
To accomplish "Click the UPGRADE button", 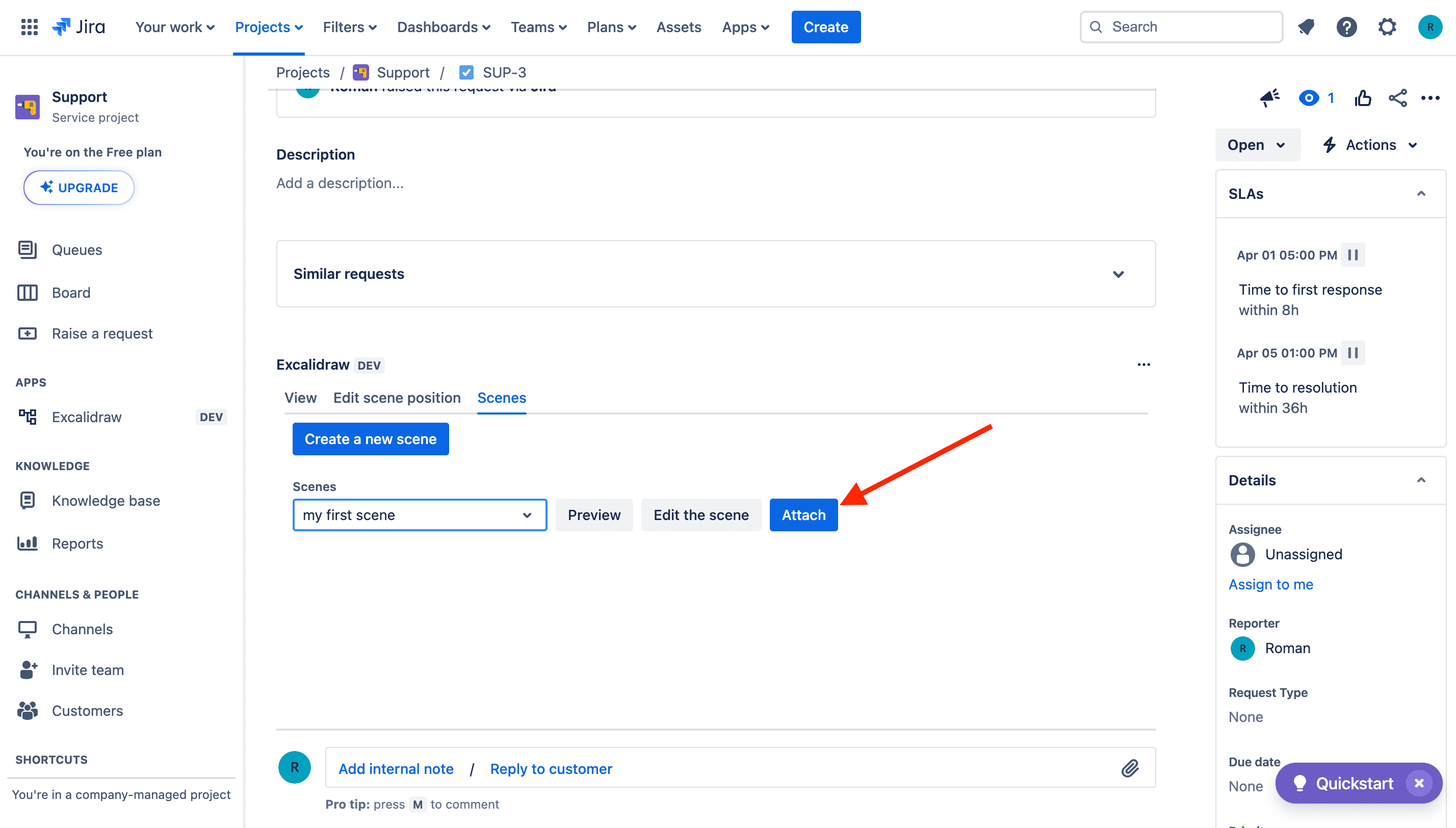I will [x=79, y=187].
